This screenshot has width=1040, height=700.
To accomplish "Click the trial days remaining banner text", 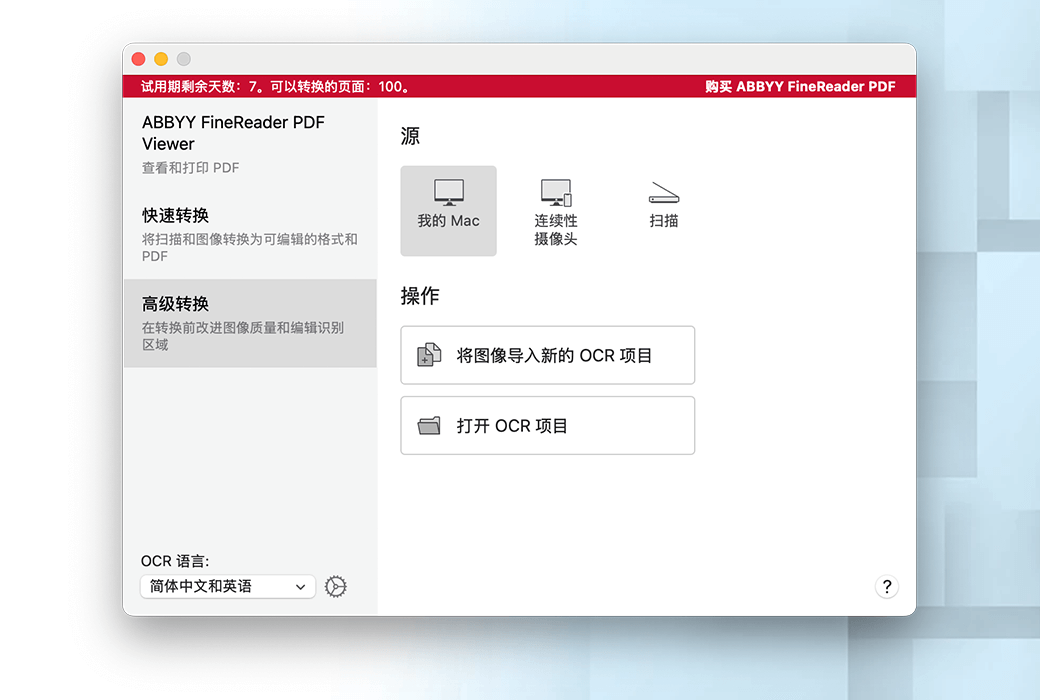I will click(x=276, y=87).
